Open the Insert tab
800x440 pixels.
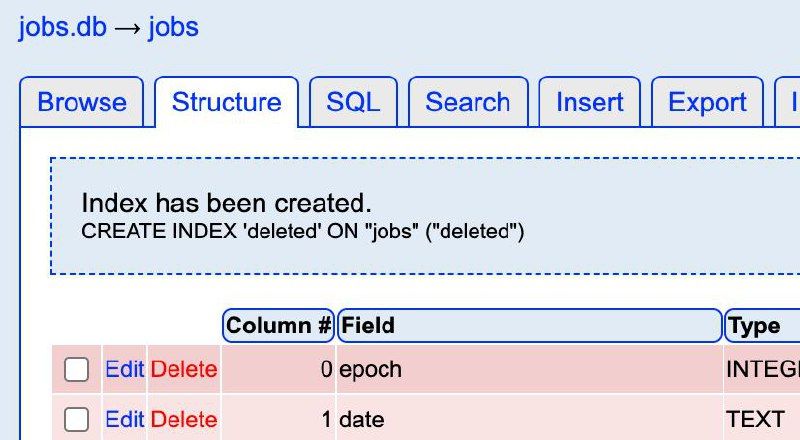pyautogui.click(x=589, y=102)
